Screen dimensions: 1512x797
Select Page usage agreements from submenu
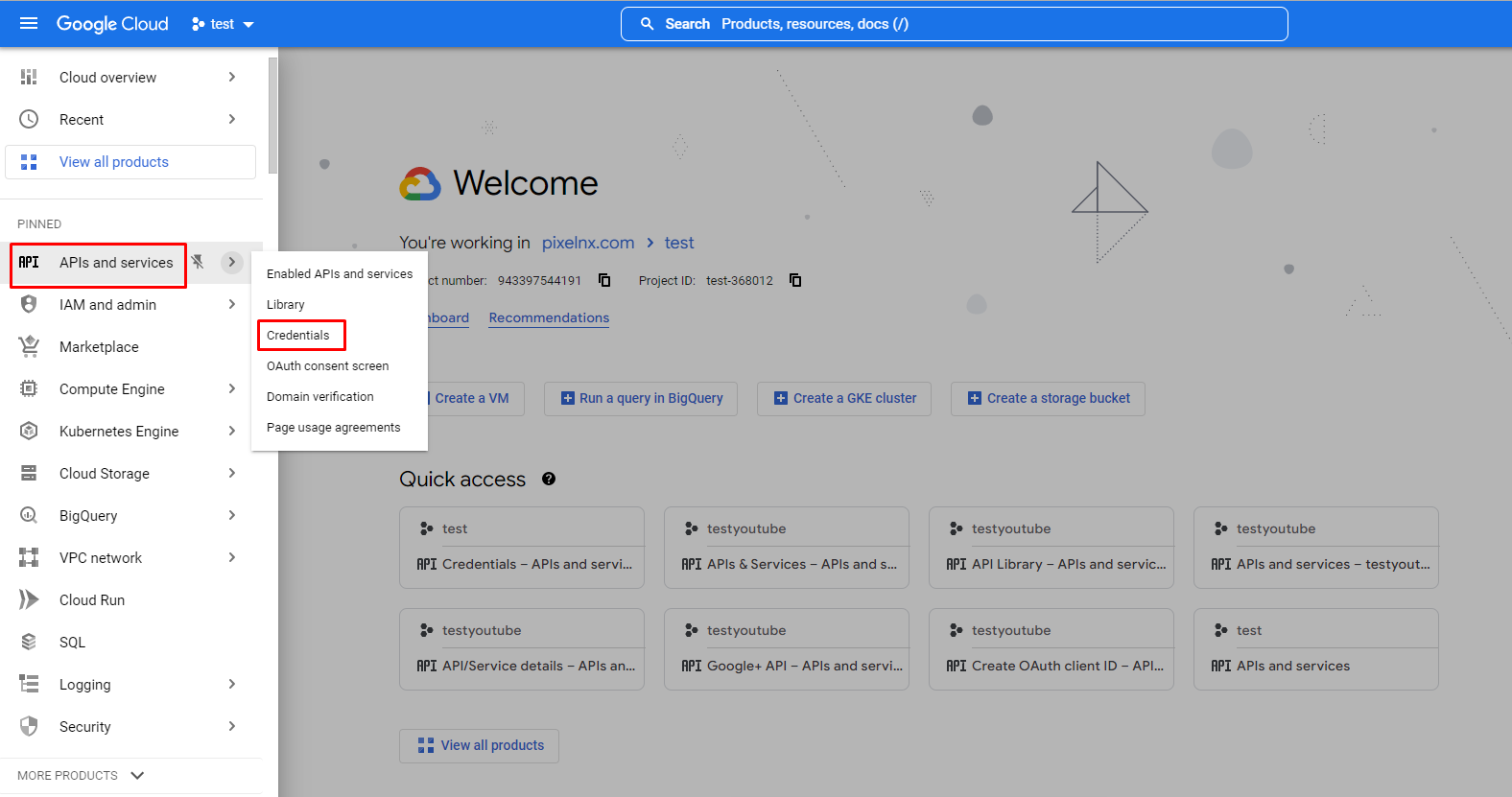[340, 427]
